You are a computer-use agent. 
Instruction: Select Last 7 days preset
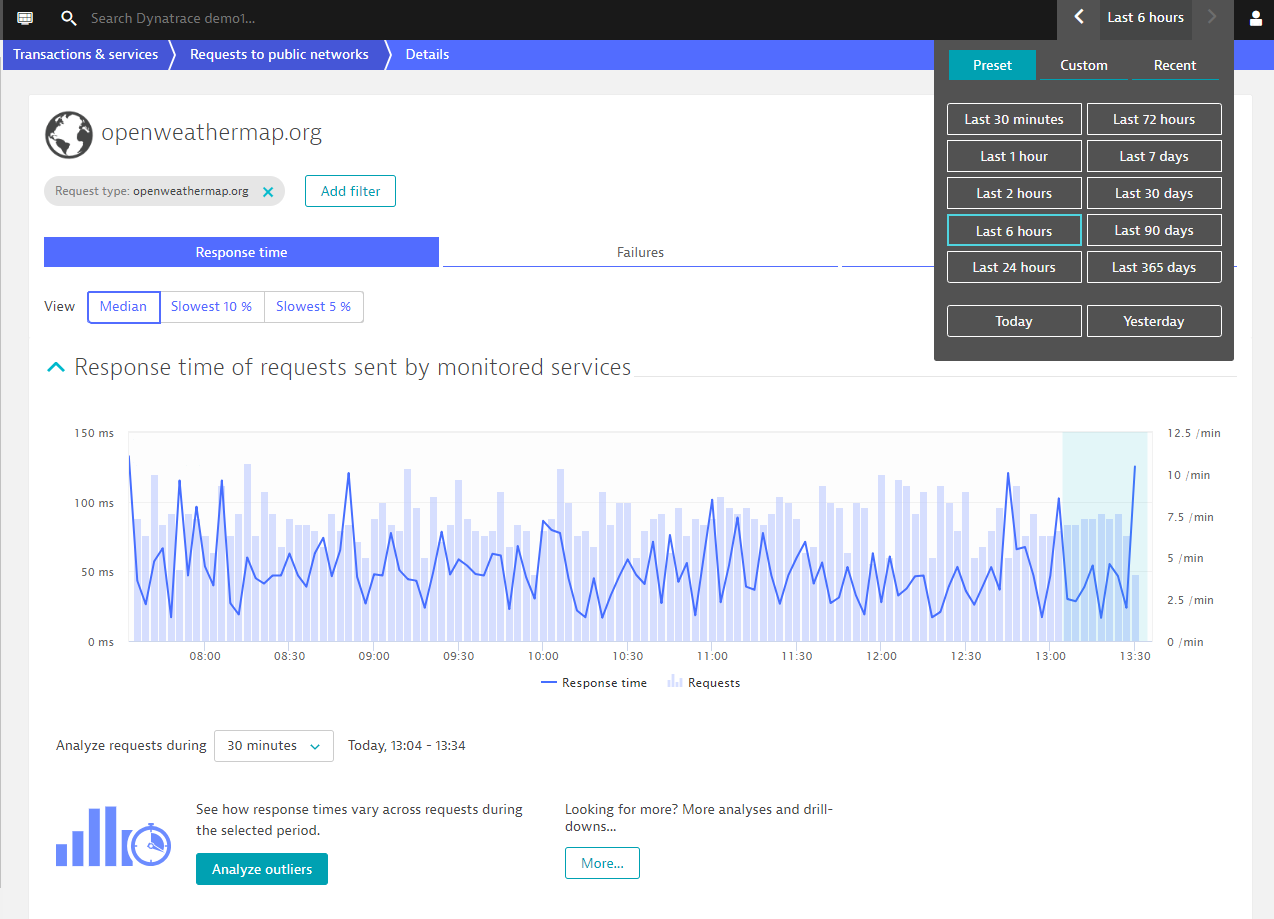[1154, 156]
